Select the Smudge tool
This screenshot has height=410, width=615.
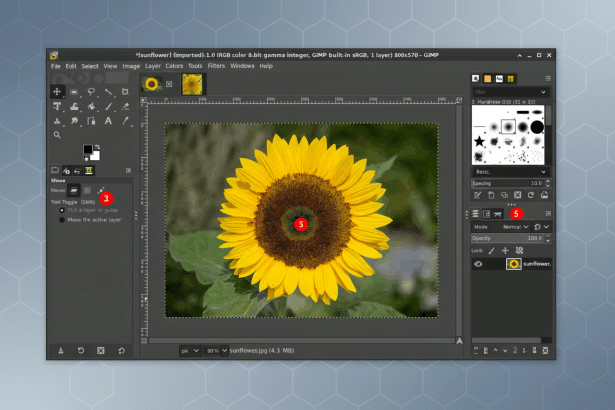click(74, 121)
